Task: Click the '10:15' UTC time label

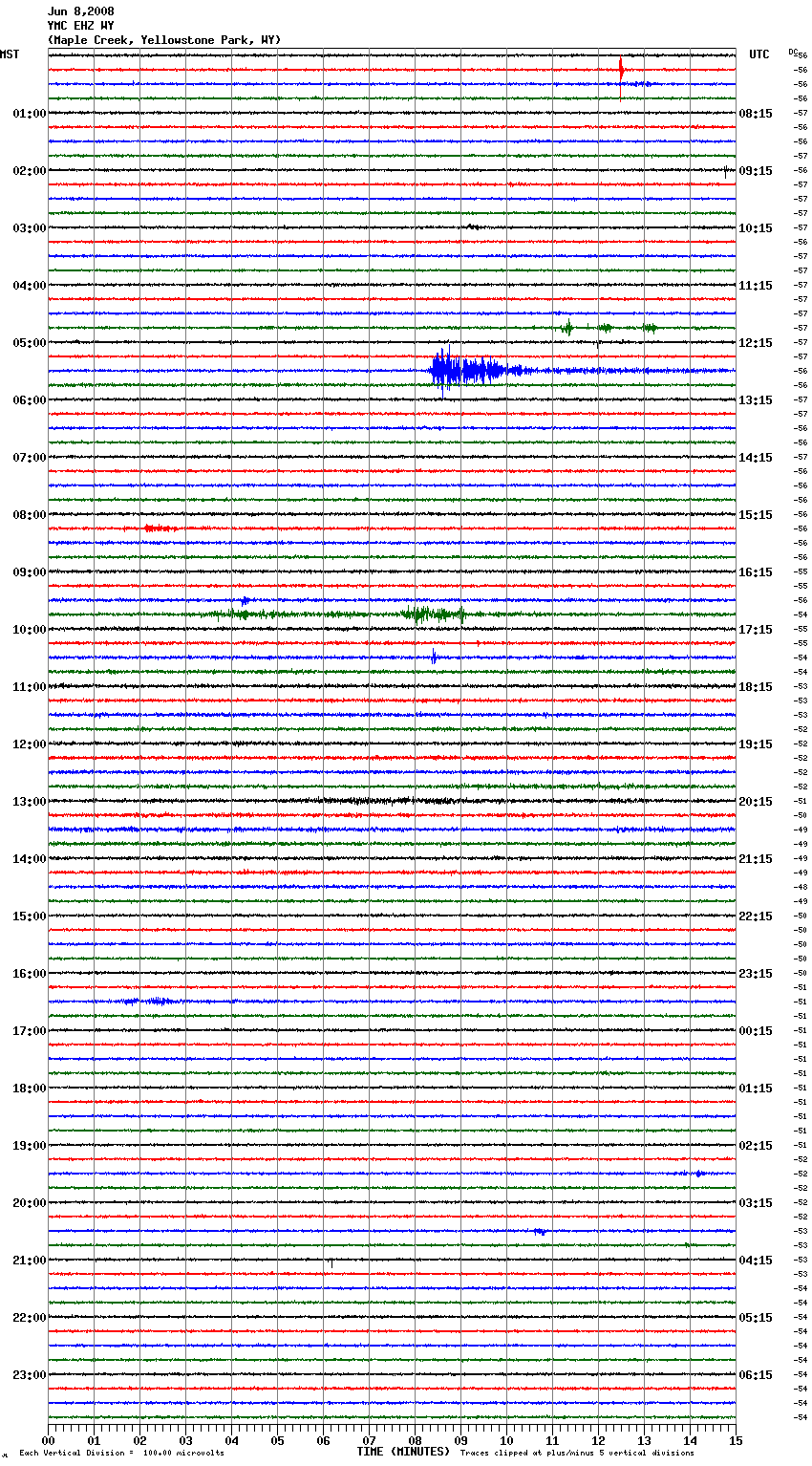Action: (x=756, y=228)
